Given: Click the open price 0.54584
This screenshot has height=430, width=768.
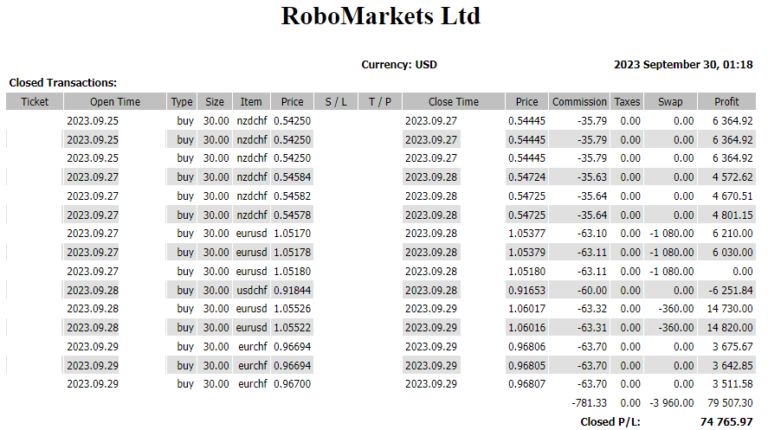Looking at the screenshot, I should pos(292,177).
